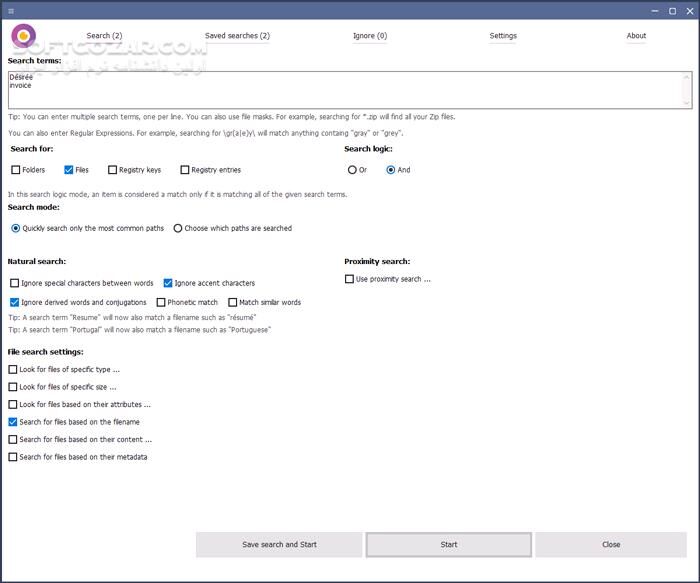
Task: Enable the Folders checkbox
Action: click(x=15, y=170)
